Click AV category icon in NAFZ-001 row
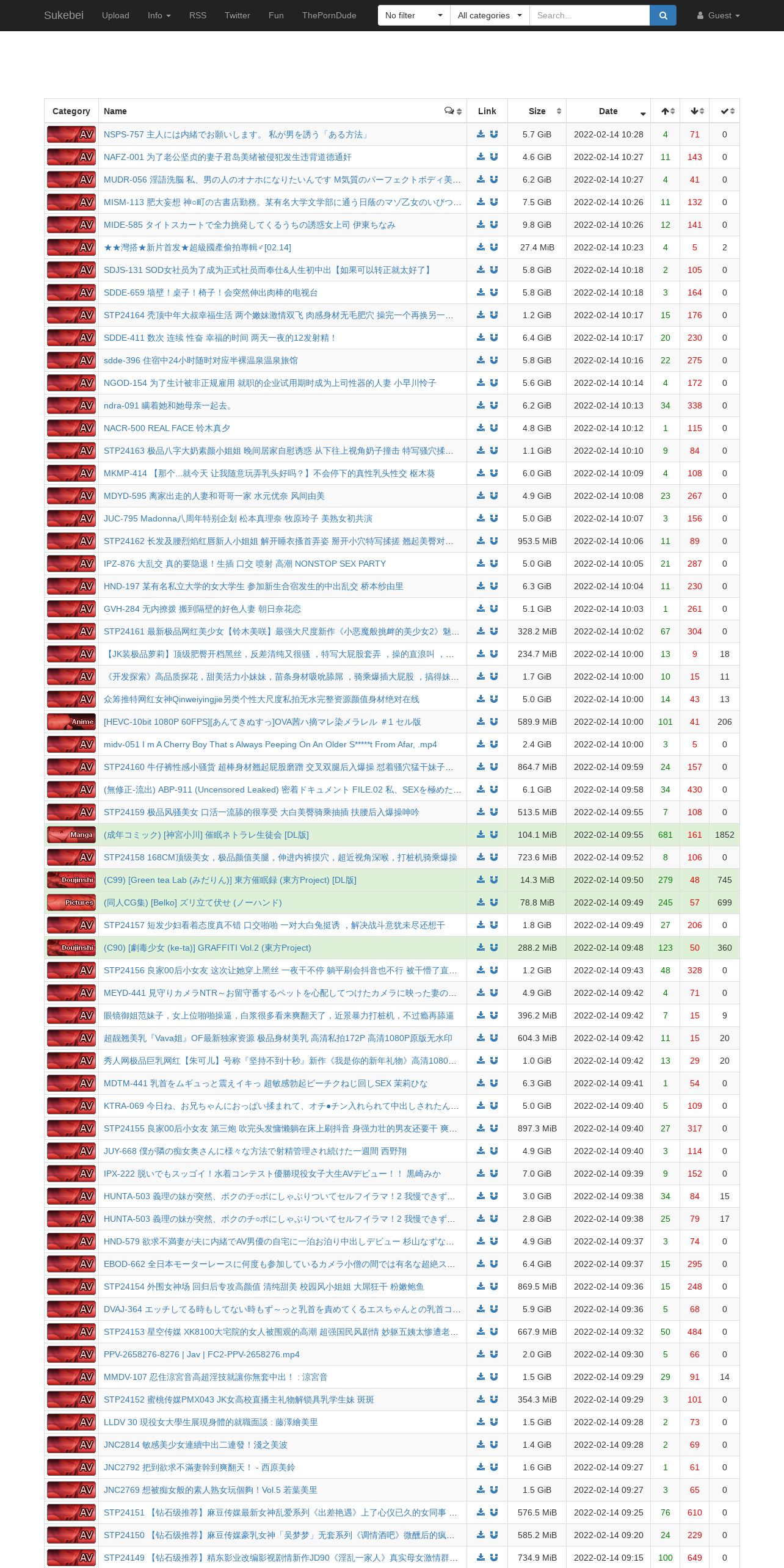 (71, 157)
